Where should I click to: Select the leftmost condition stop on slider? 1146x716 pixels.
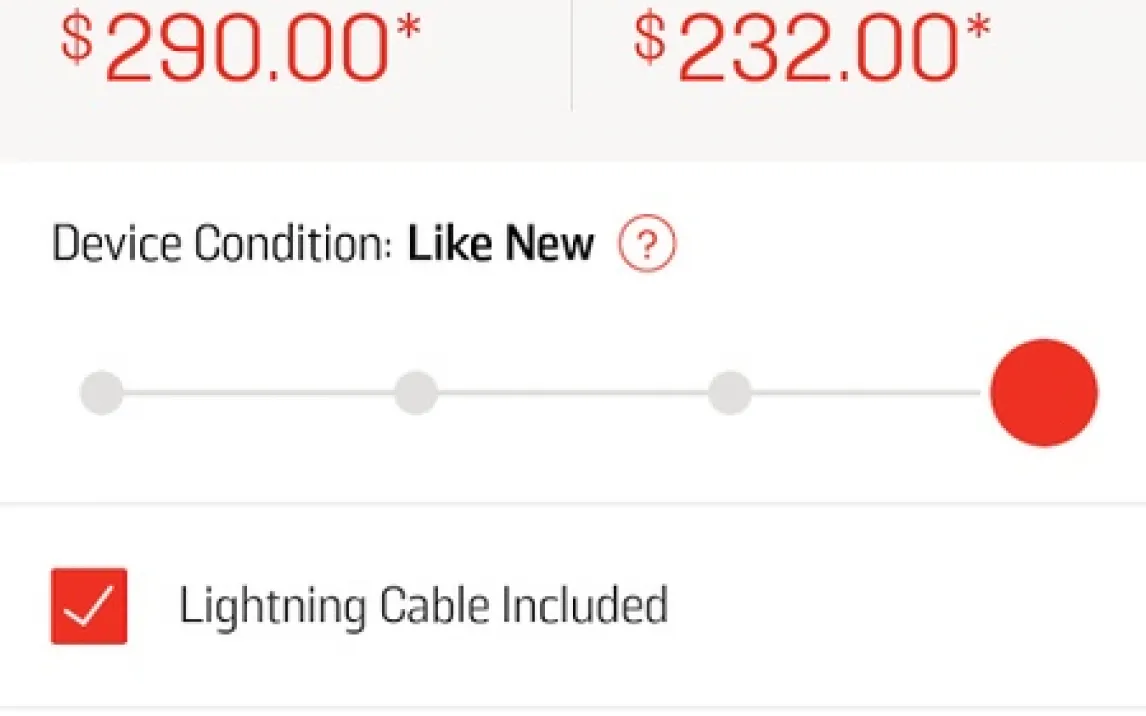(102, 393)
